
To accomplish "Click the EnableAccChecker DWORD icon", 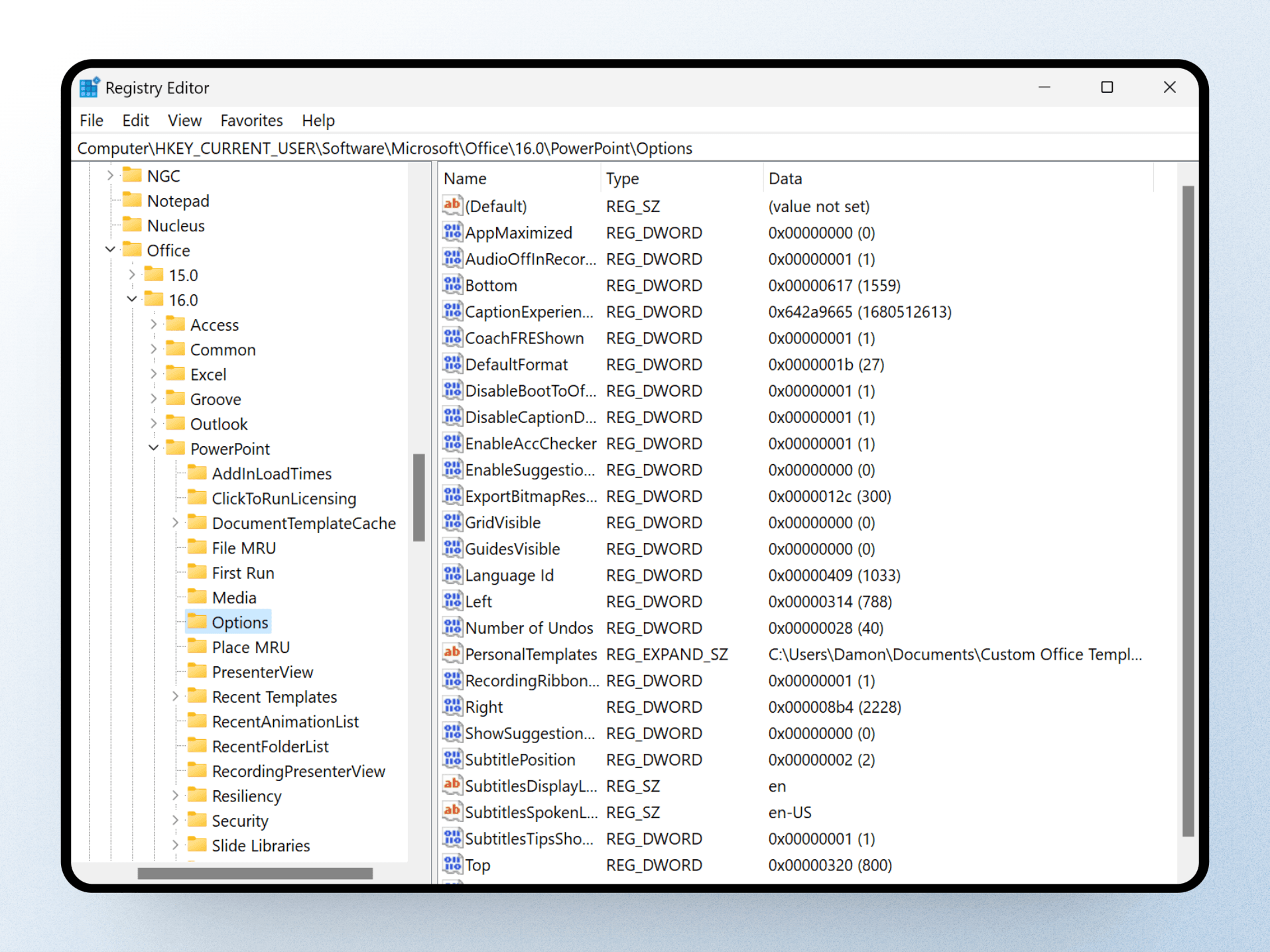I will (452, 443).
